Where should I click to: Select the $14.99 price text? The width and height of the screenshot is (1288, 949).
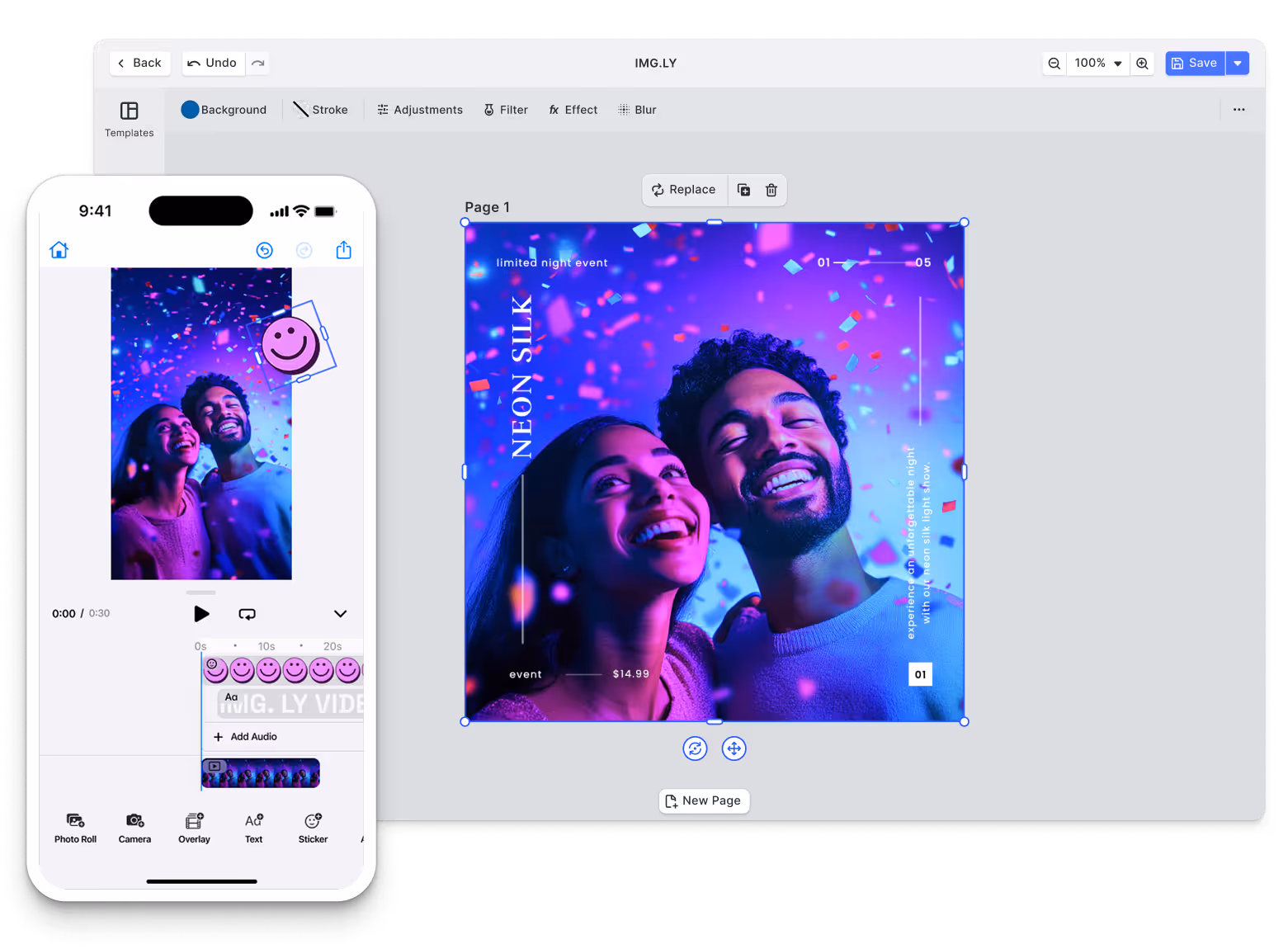click(630, 674)
